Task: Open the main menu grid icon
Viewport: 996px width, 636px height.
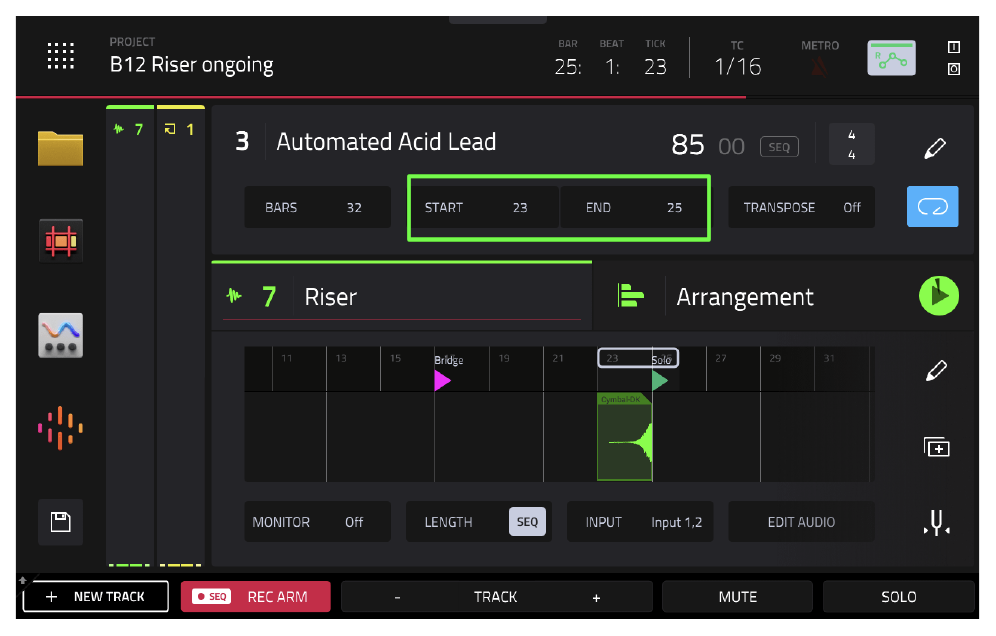Action: click(x=60, y=56)
